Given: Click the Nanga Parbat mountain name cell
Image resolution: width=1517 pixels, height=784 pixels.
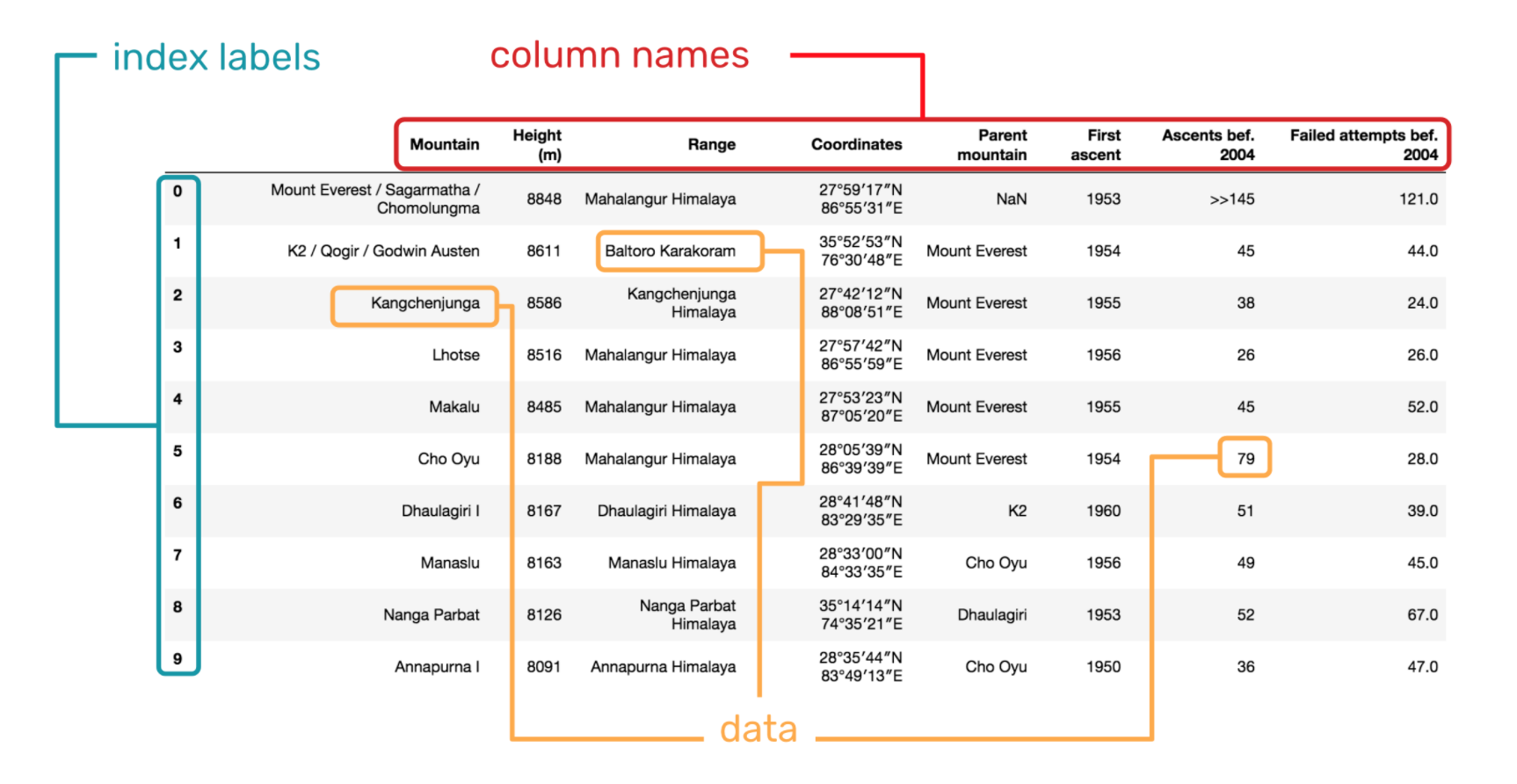Looking at the screenshot, I should [432, 614].
